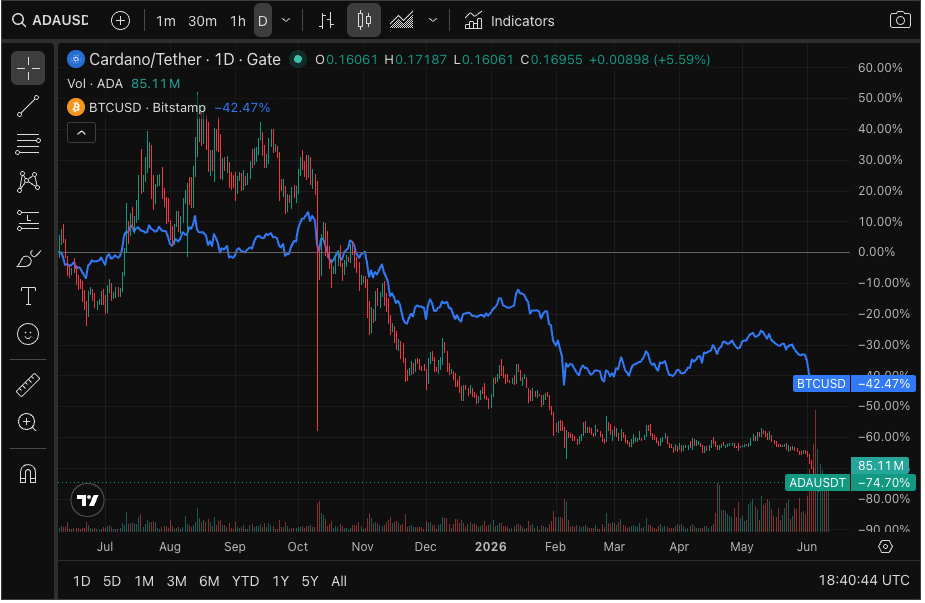This screenshot has width=925, height=603.
Task: Set range to YTD
Action: coord(245,582)
